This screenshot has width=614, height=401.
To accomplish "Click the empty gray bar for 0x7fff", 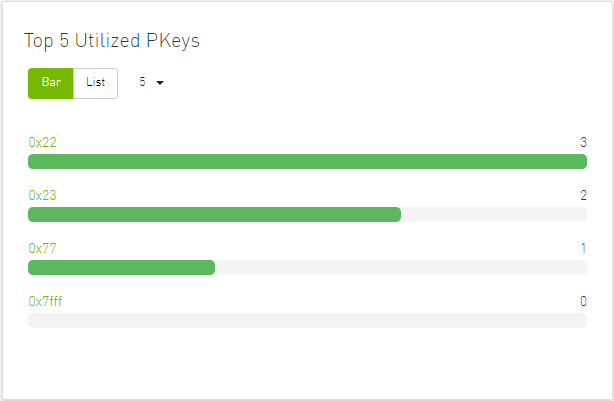I will coord(307,320).
